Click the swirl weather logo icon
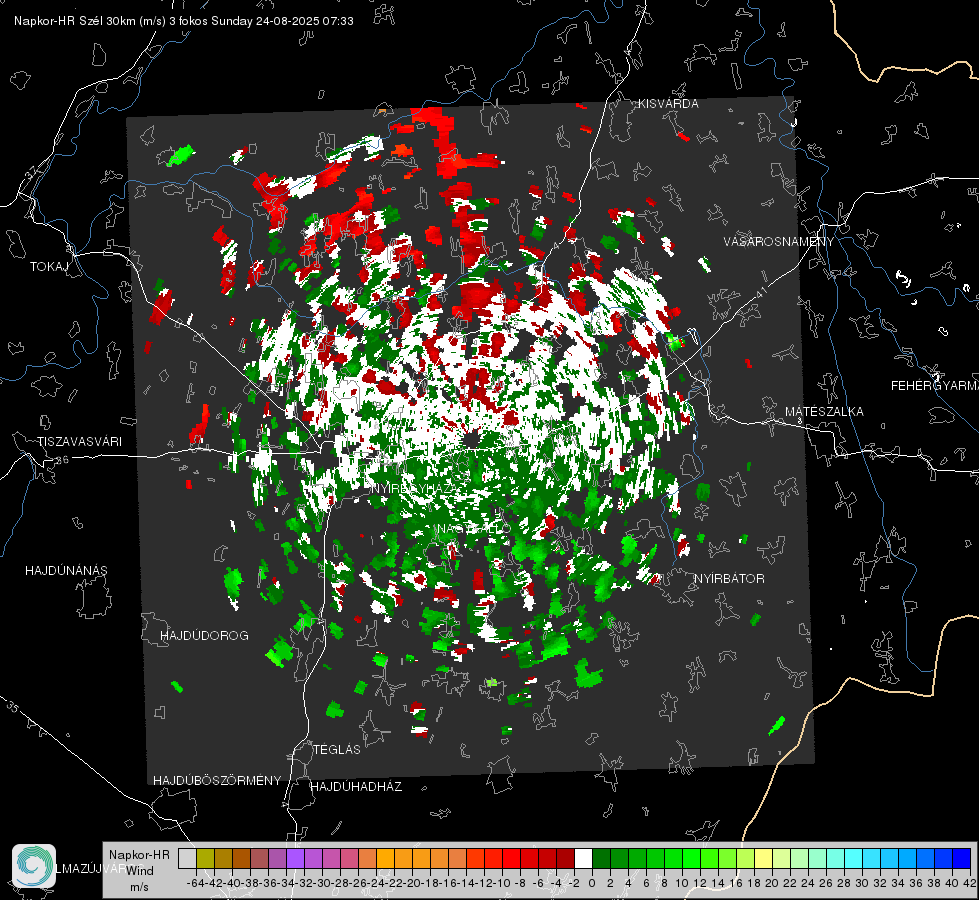Viewport: 979px width, 900px height. click(34, 866)
